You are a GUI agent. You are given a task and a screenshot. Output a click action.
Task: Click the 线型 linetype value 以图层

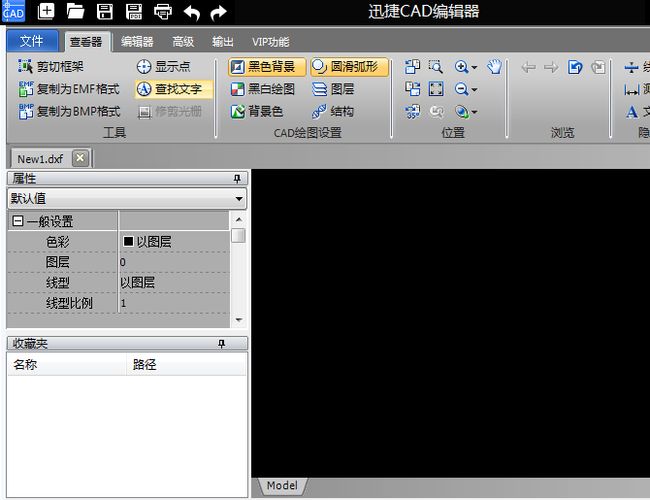[174, 283]
